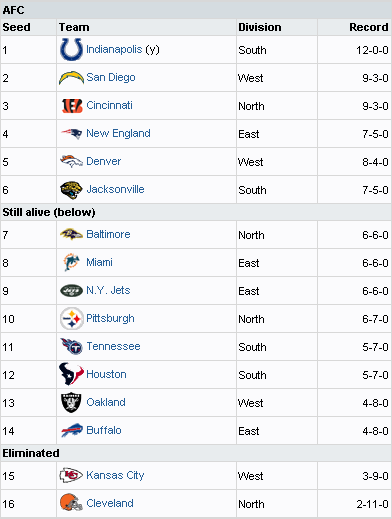This screenshot has height=519, width=392.
Task: Click the Record column header
Action: click(369, 27)
